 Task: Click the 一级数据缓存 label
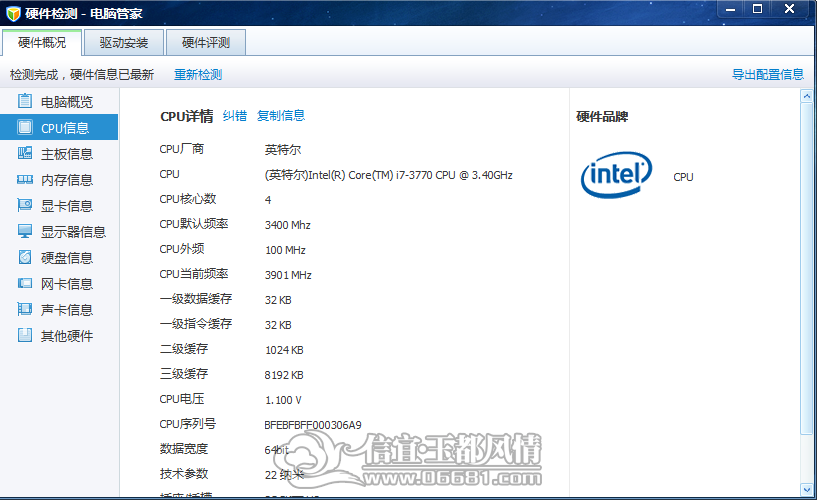click(196, 299)
